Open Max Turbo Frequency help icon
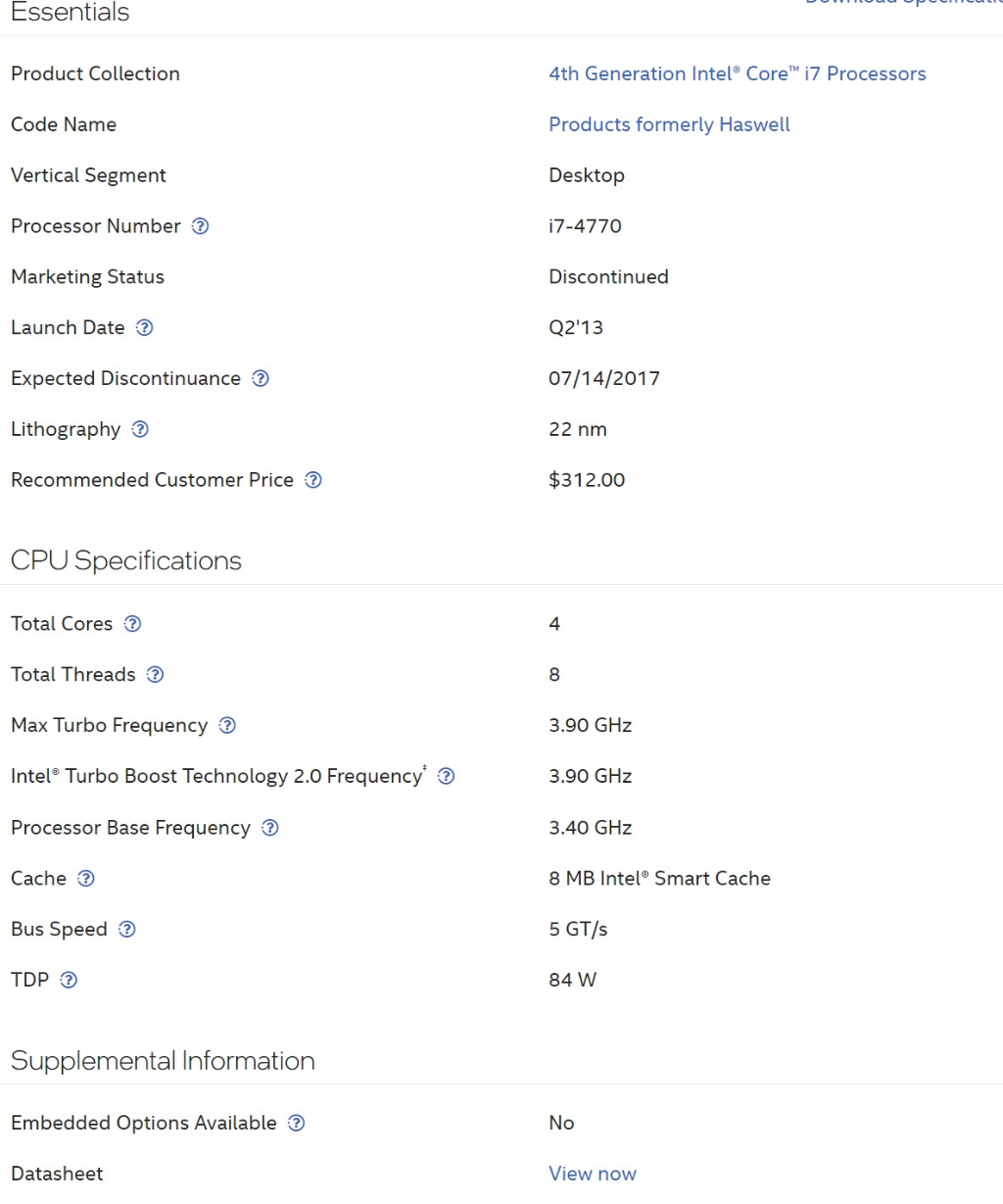The width and height of the screenshot is (1003, 1204). click(x=227, y=726)
